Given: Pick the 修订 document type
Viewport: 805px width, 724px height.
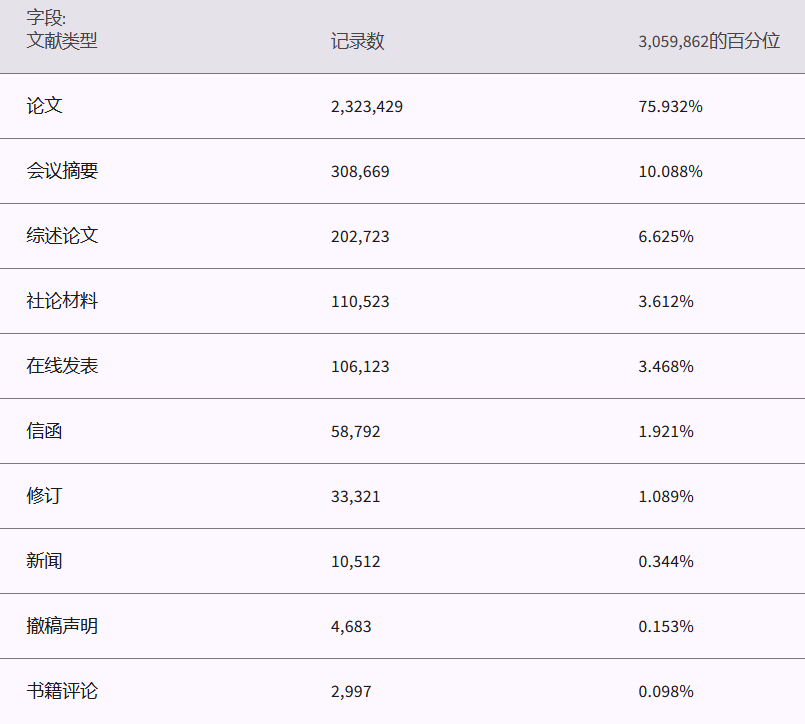Looking at the screenshot, I should (x=45, y=496).
